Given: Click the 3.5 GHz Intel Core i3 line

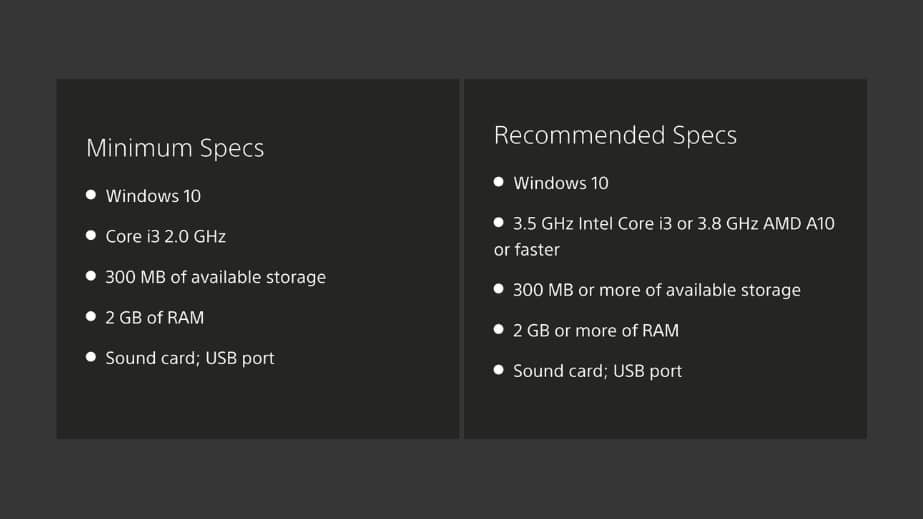Looking at the screenshot, I should click(674, 224).
